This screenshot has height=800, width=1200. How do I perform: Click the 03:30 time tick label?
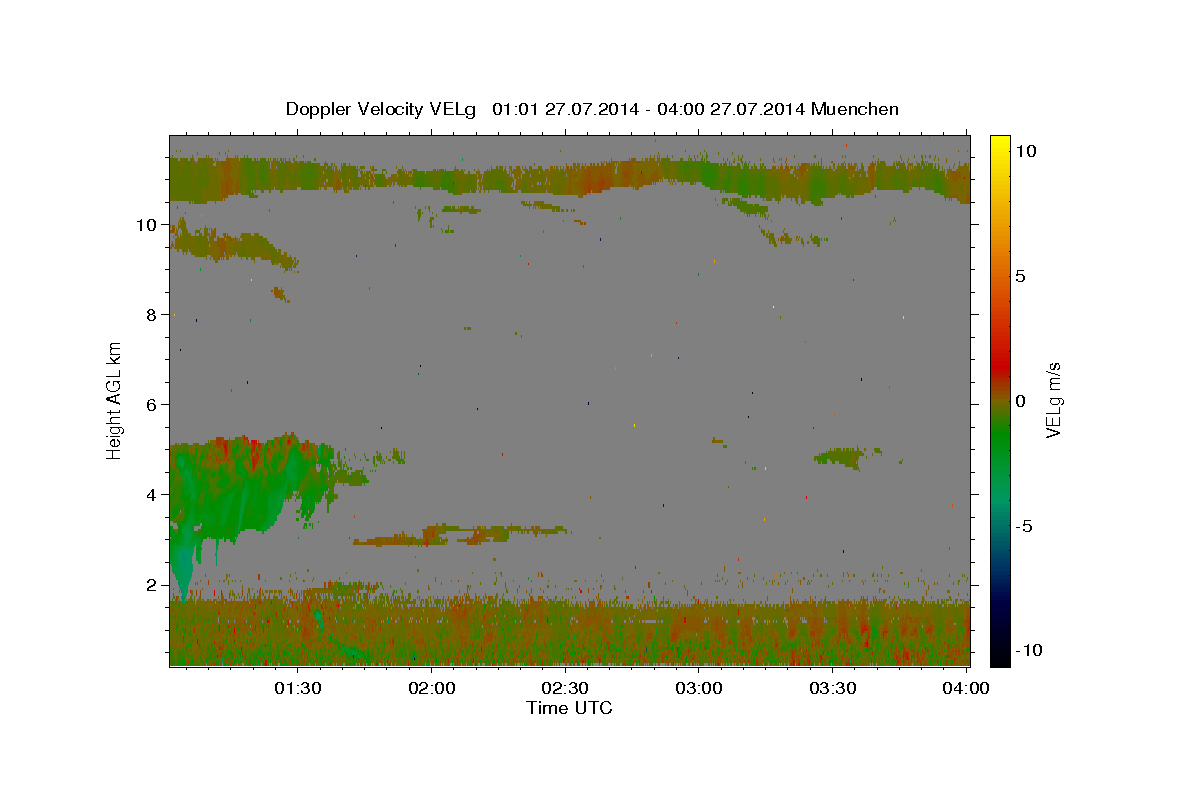pos(833,688)
